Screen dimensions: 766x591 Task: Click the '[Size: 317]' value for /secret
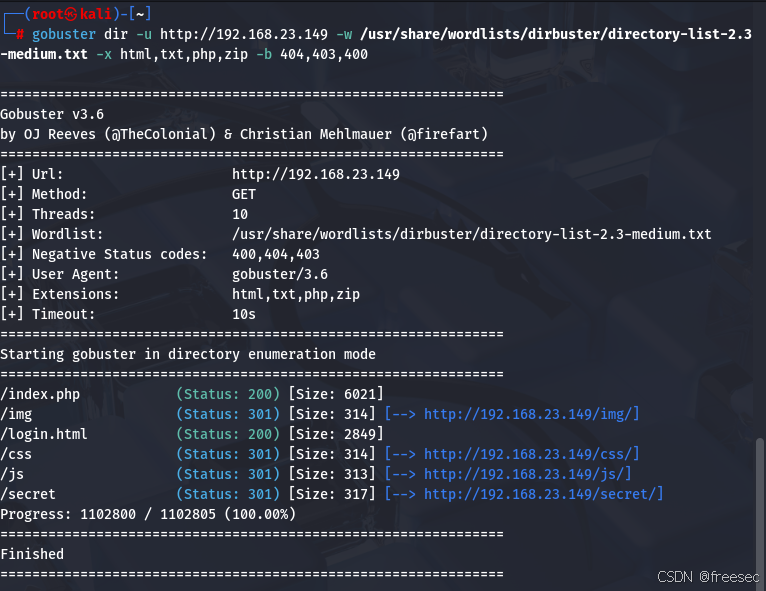click(332, 494)
